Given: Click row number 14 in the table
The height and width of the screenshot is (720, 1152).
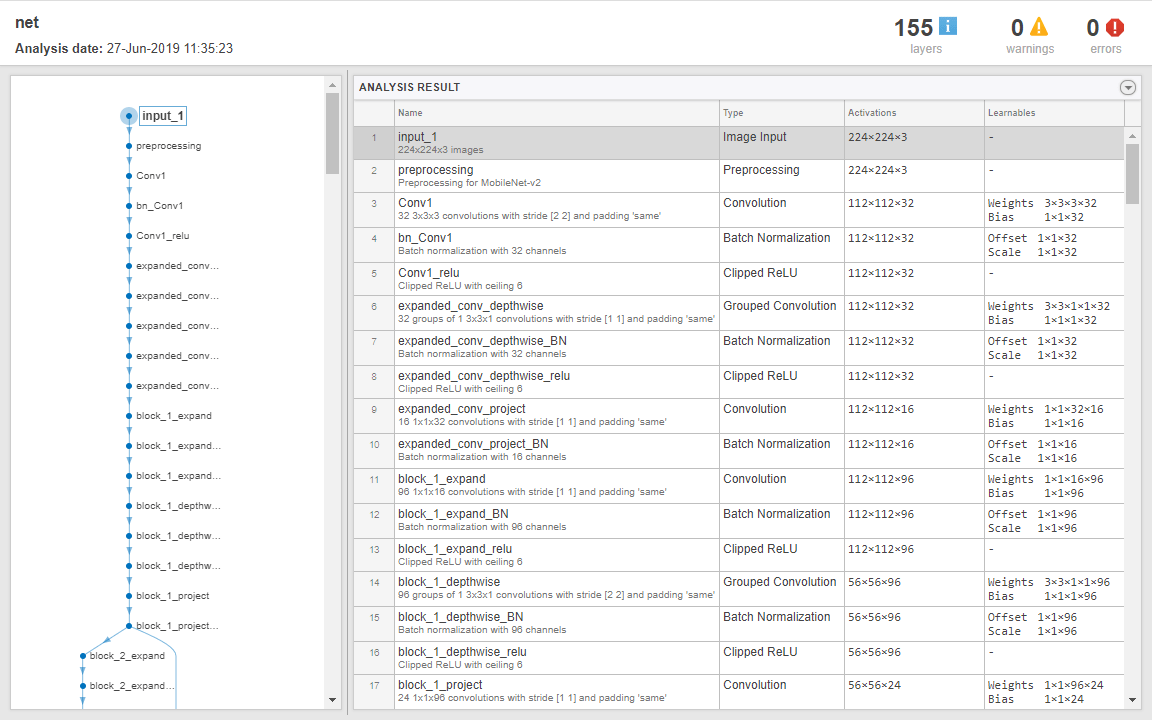Looking at the screenshot, I should (x=374, y=583).
